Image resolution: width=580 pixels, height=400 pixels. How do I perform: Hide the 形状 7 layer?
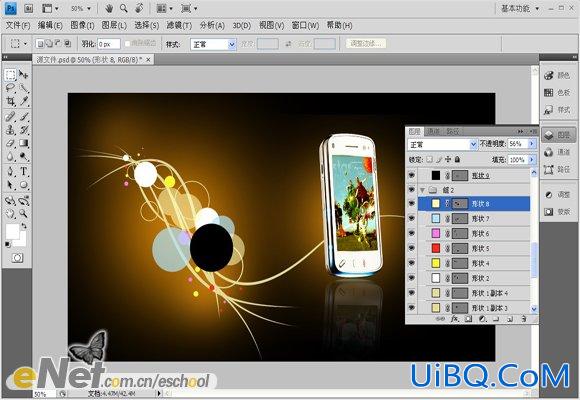(x=412, y=219)
